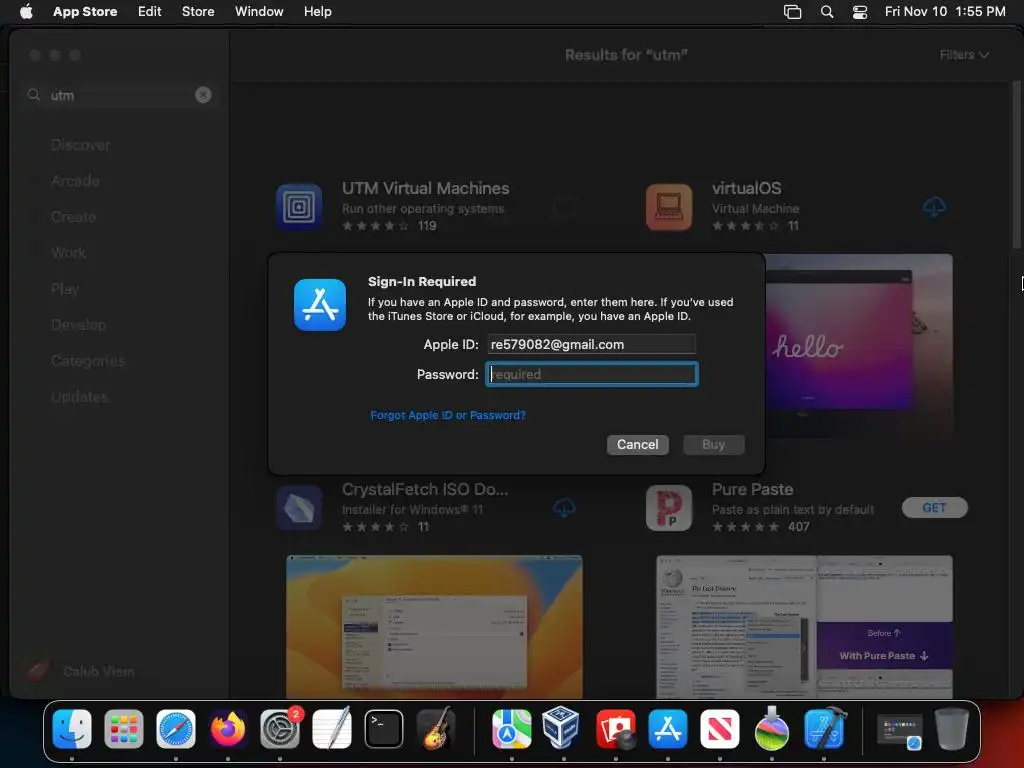Open the Help menu

pyautogui.click(x=317, y=11)
